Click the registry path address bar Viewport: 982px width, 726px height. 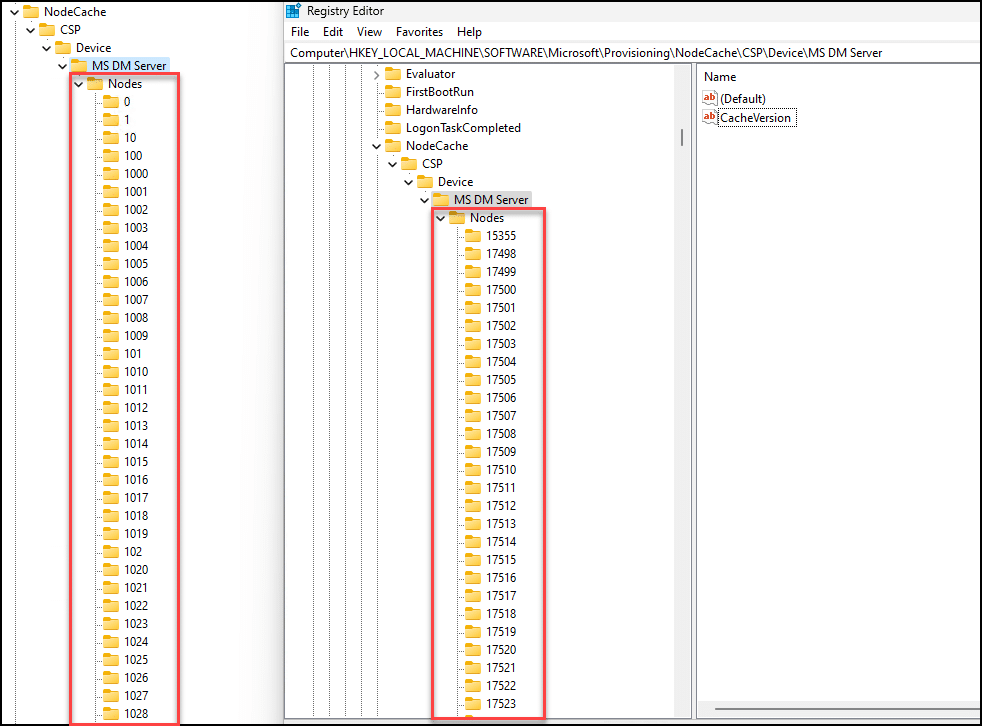click(633, 53)
